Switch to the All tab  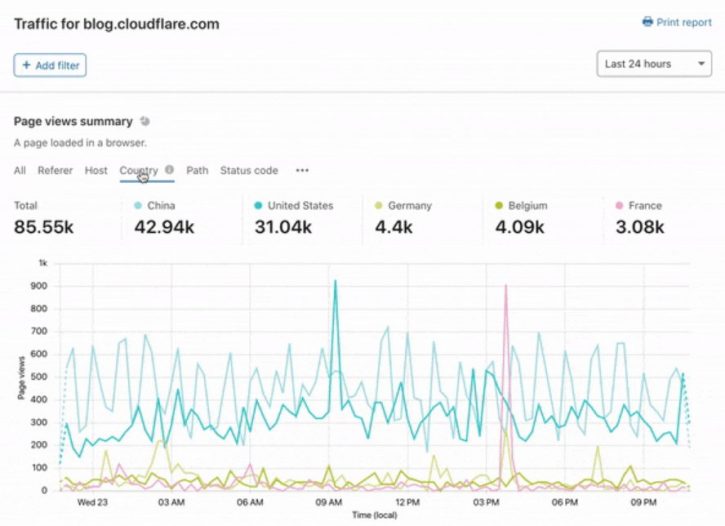[x=20, y=171]
